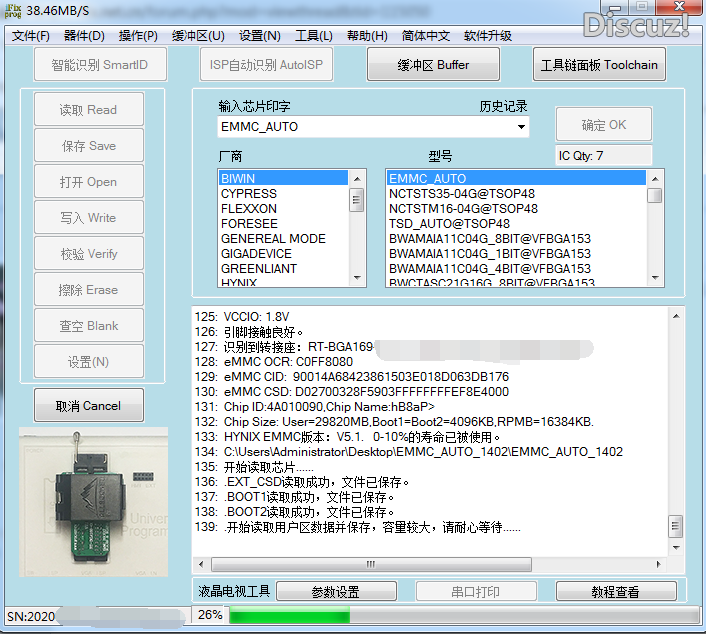Select FORESEE in the vendor list
The width and height of the screenshot is (706, 634).
[x=283, y=223]
